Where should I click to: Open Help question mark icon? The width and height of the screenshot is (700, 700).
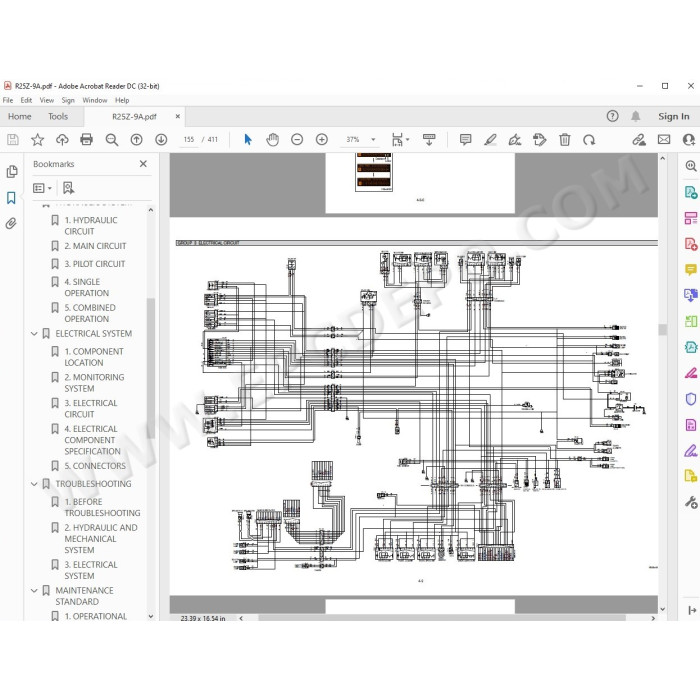click(x=612, y=116)
